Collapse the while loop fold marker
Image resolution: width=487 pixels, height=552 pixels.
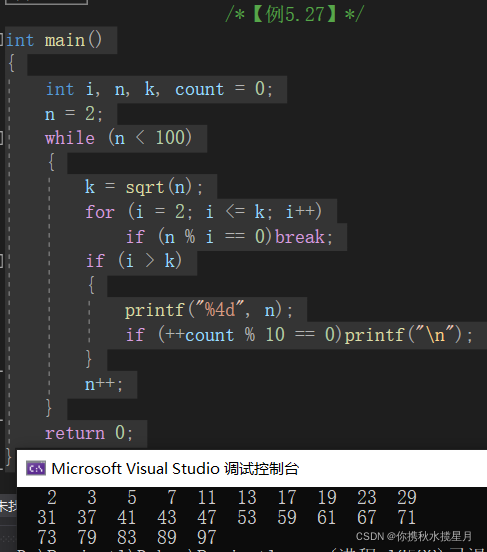(1, 138)
